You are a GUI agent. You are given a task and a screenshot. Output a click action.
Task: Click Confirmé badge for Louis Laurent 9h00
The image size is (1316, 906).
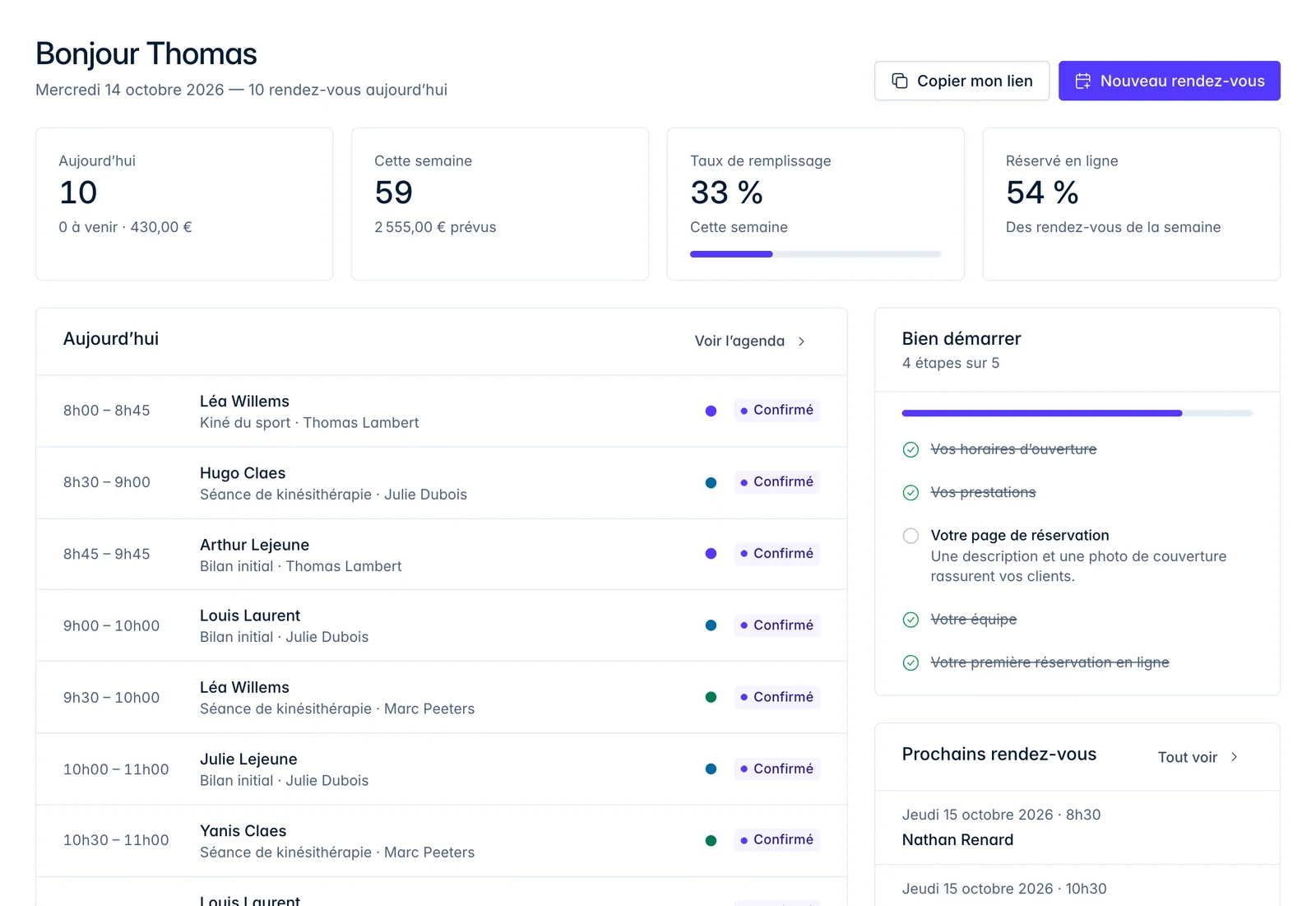tap(776, 625)
